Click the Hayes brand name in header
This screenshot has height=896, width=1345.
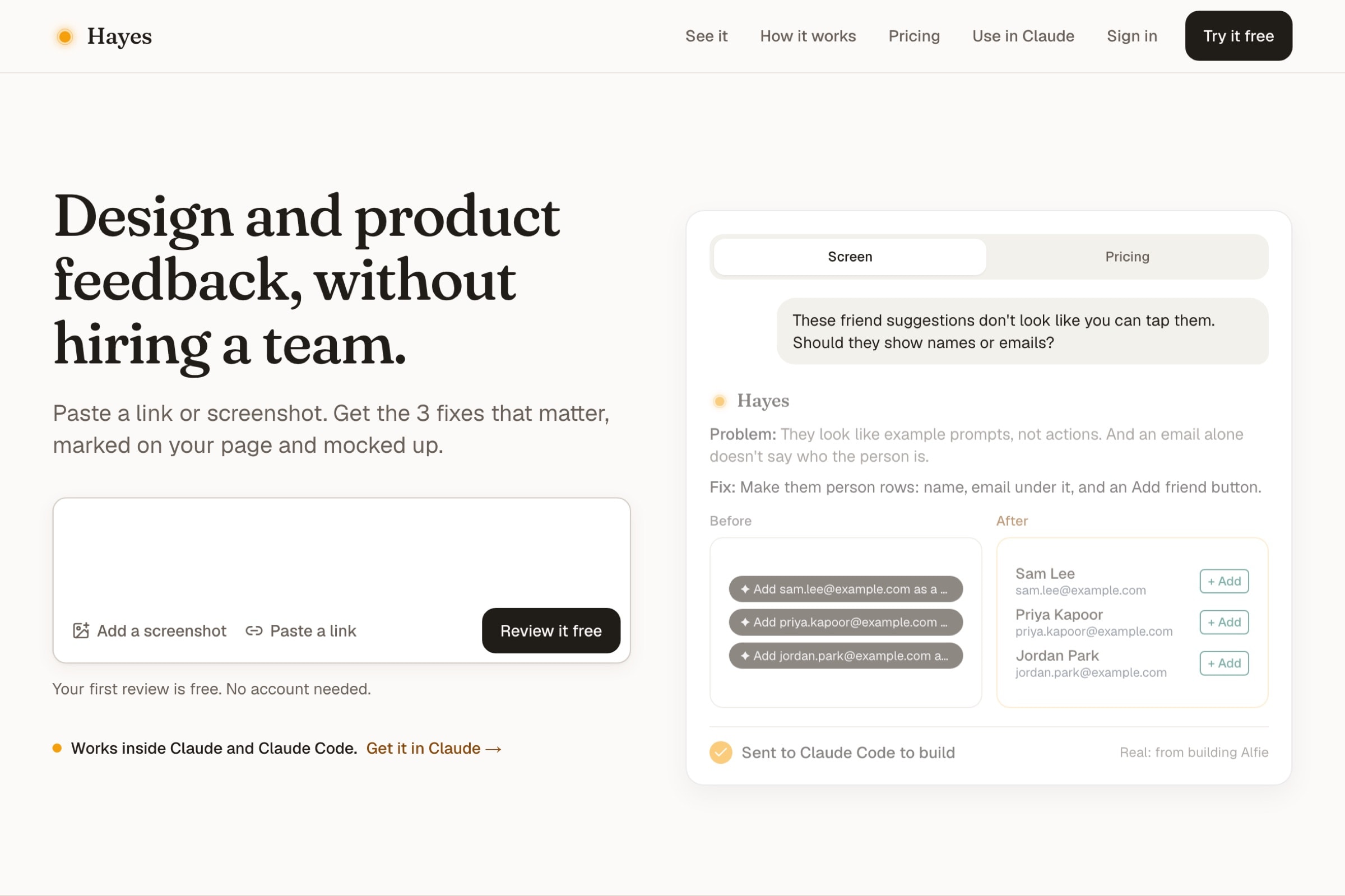[x=119, y=36]
